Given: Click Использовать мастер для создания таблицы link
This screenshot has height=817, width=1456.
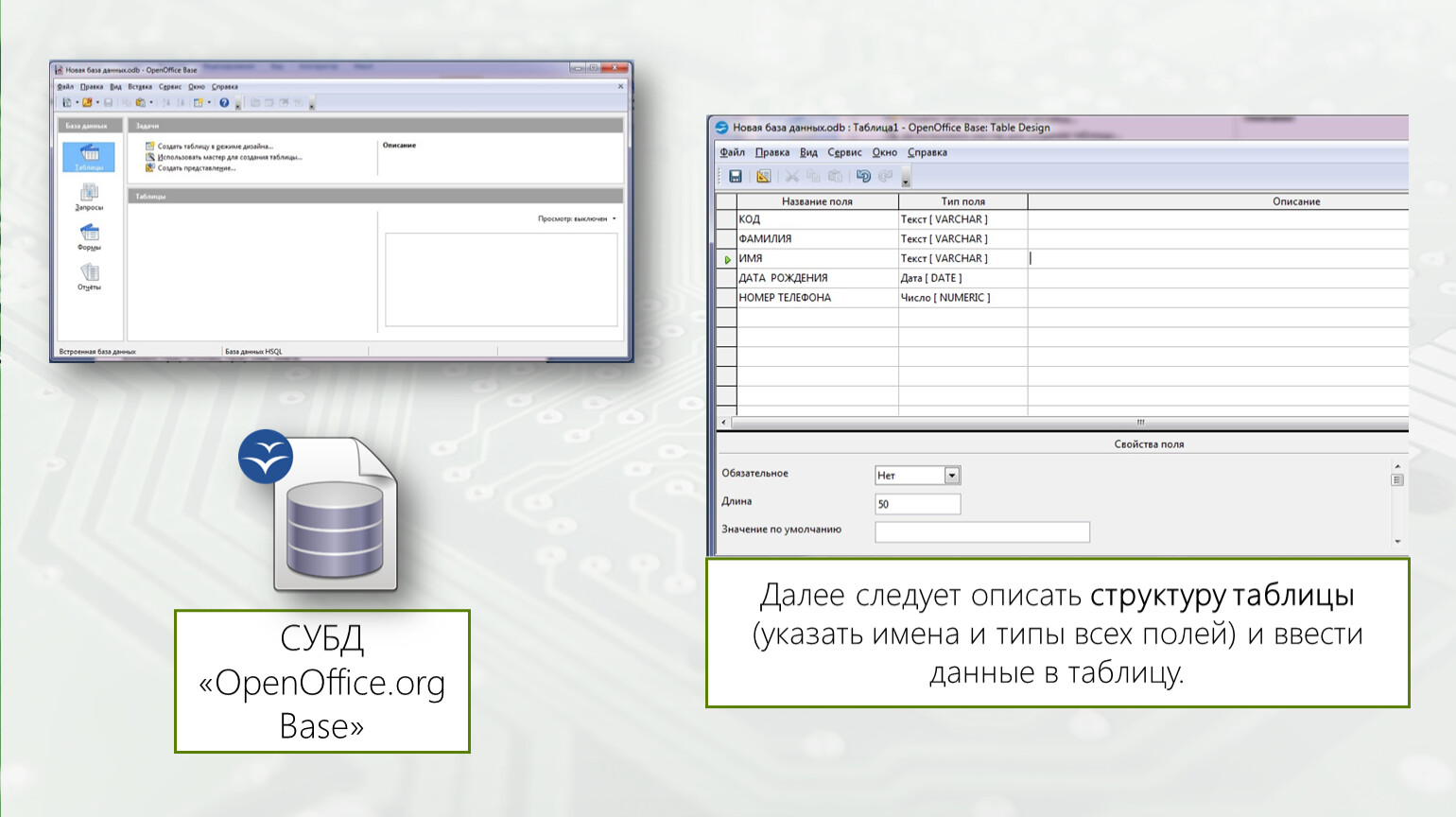Looking at the screenshot, I should pos(230,157).
